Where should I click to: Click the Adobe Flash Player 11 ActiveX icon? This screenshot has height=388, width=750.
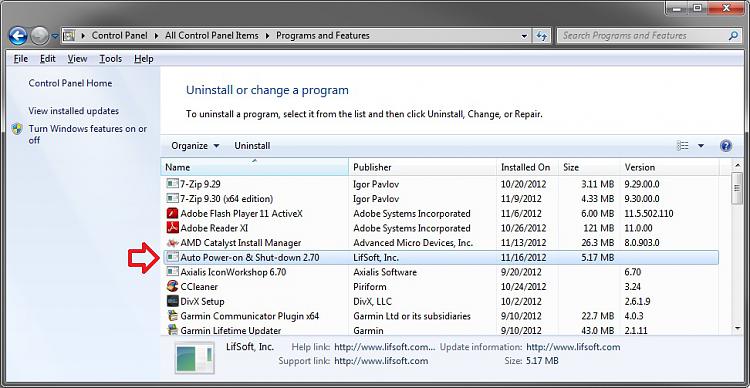tap(172, 213)
